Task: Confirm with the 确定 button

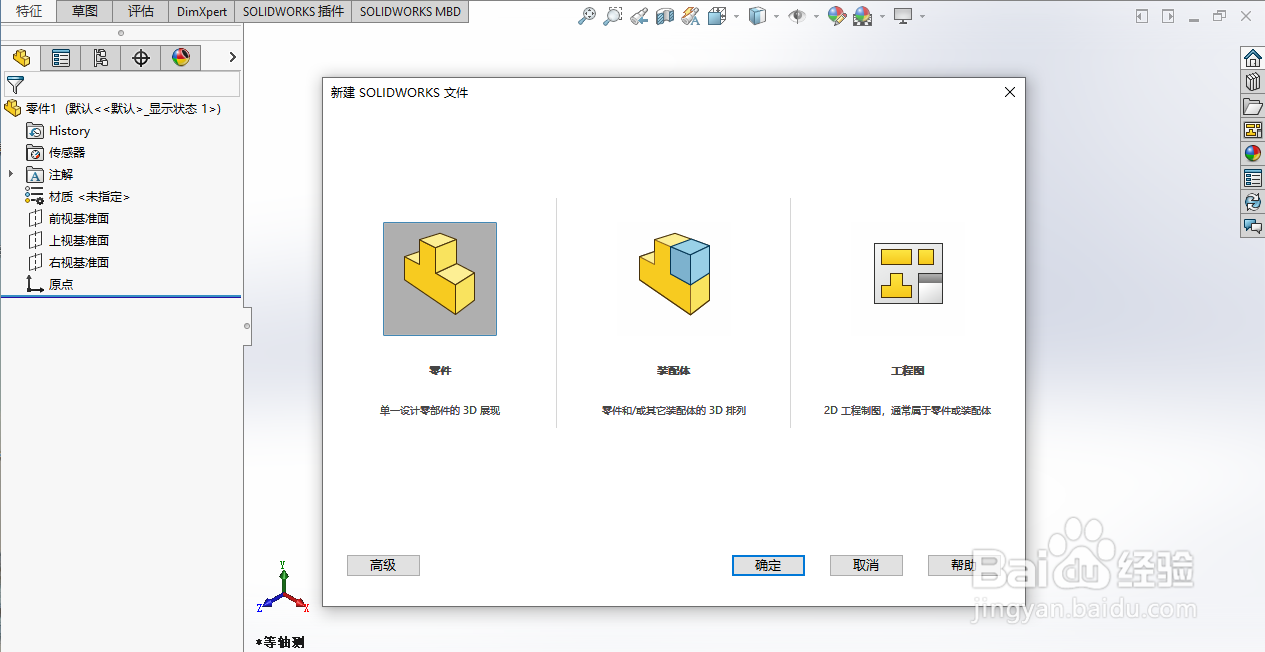Action: (x=768, y=565)
